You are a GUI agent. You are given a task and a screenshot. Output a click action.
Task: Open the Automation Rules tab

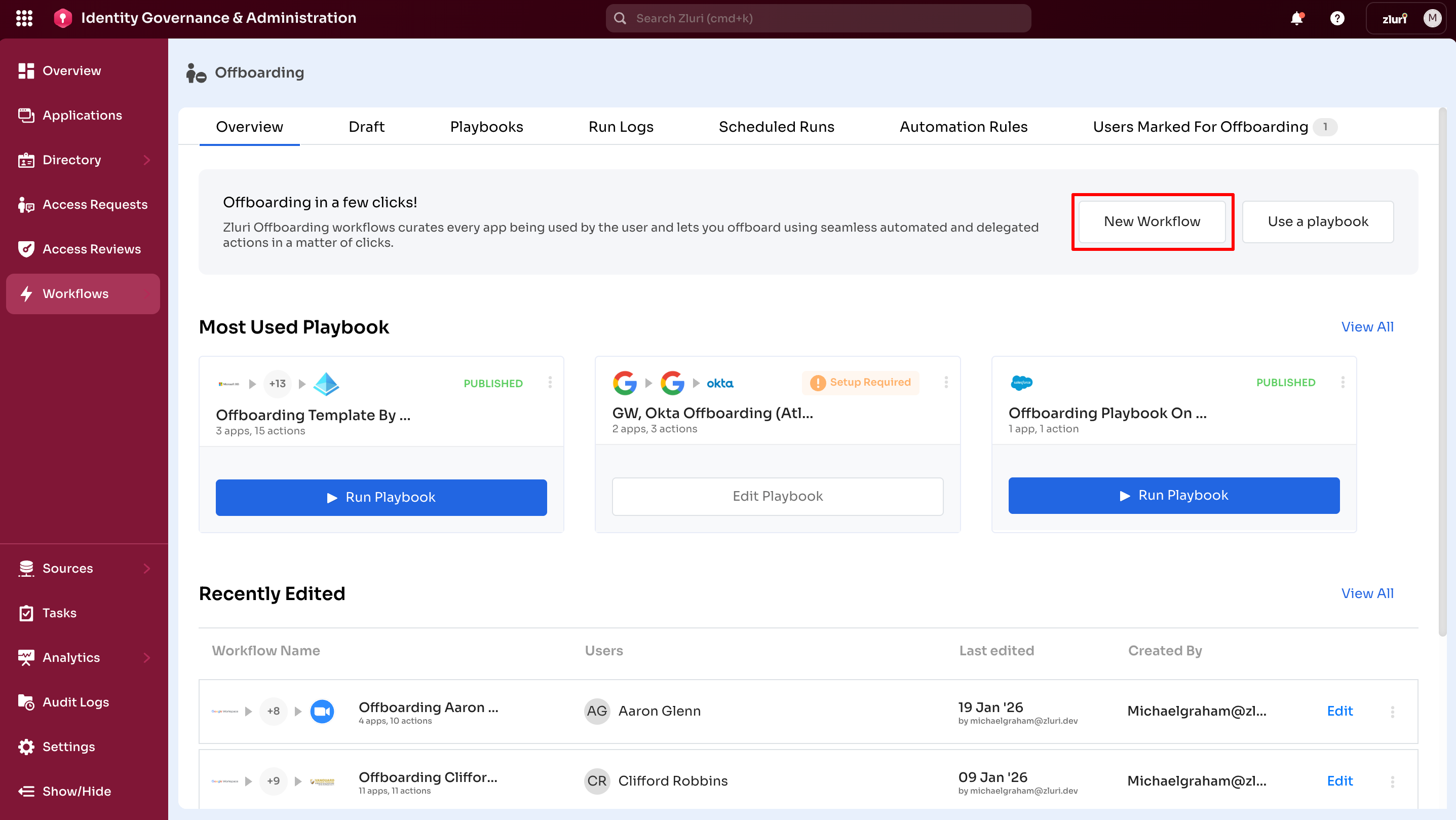tap(964, 127)
